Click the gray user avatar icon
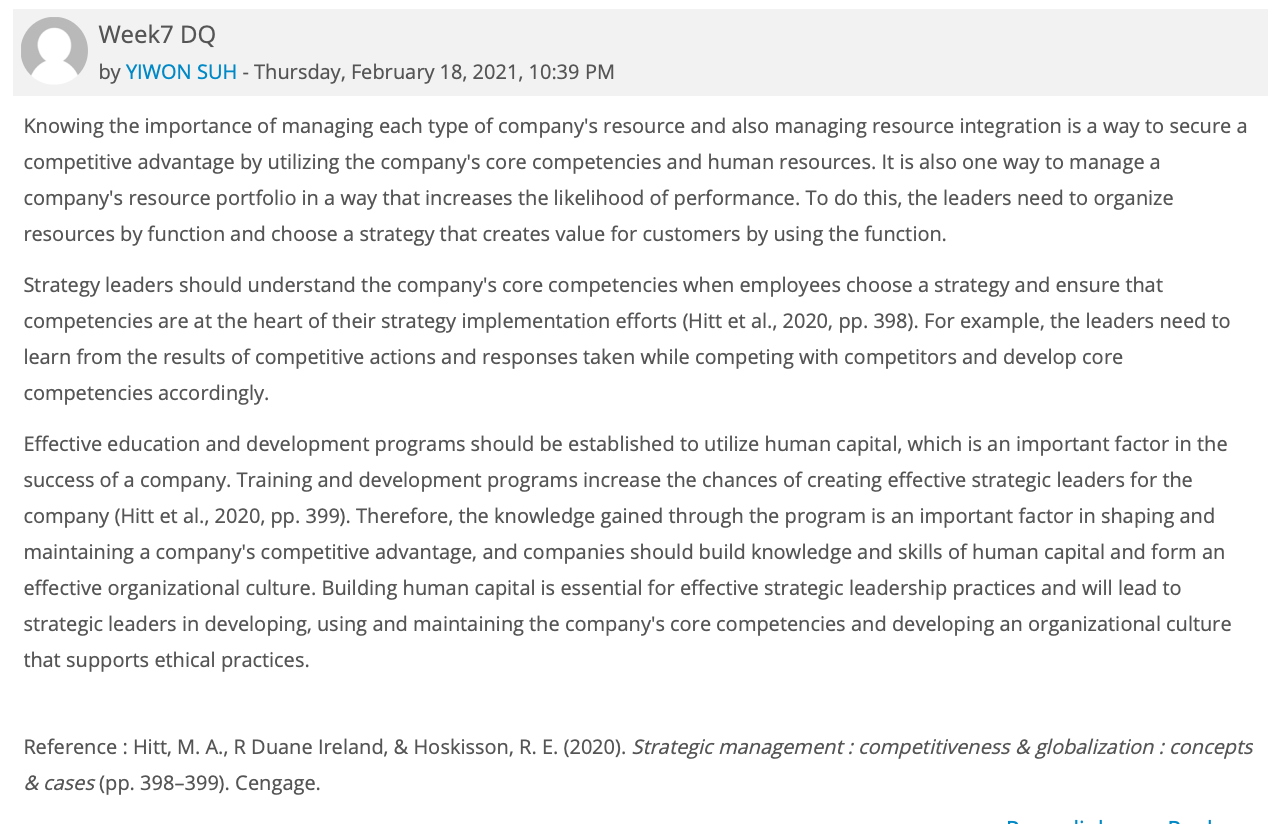The width and height of the screenshot is (1276, 824). (x=54, y=50)
